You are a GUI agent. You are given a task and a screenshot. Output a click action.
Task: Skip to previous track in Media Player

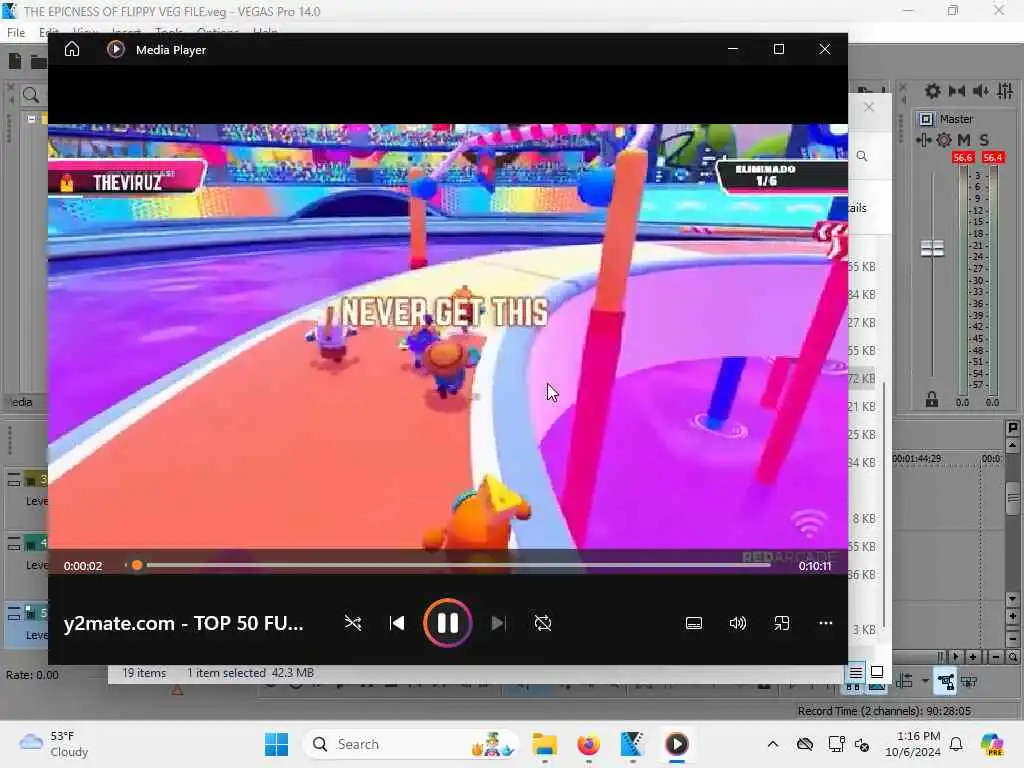click(x=397, y=623)
